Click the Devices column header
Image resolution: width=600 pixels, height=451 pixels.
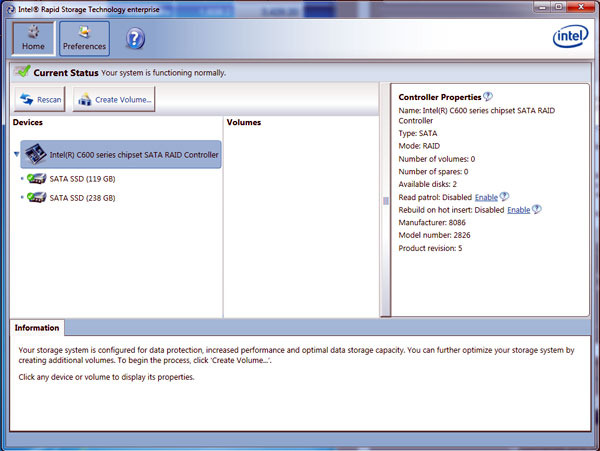[28, 122]
